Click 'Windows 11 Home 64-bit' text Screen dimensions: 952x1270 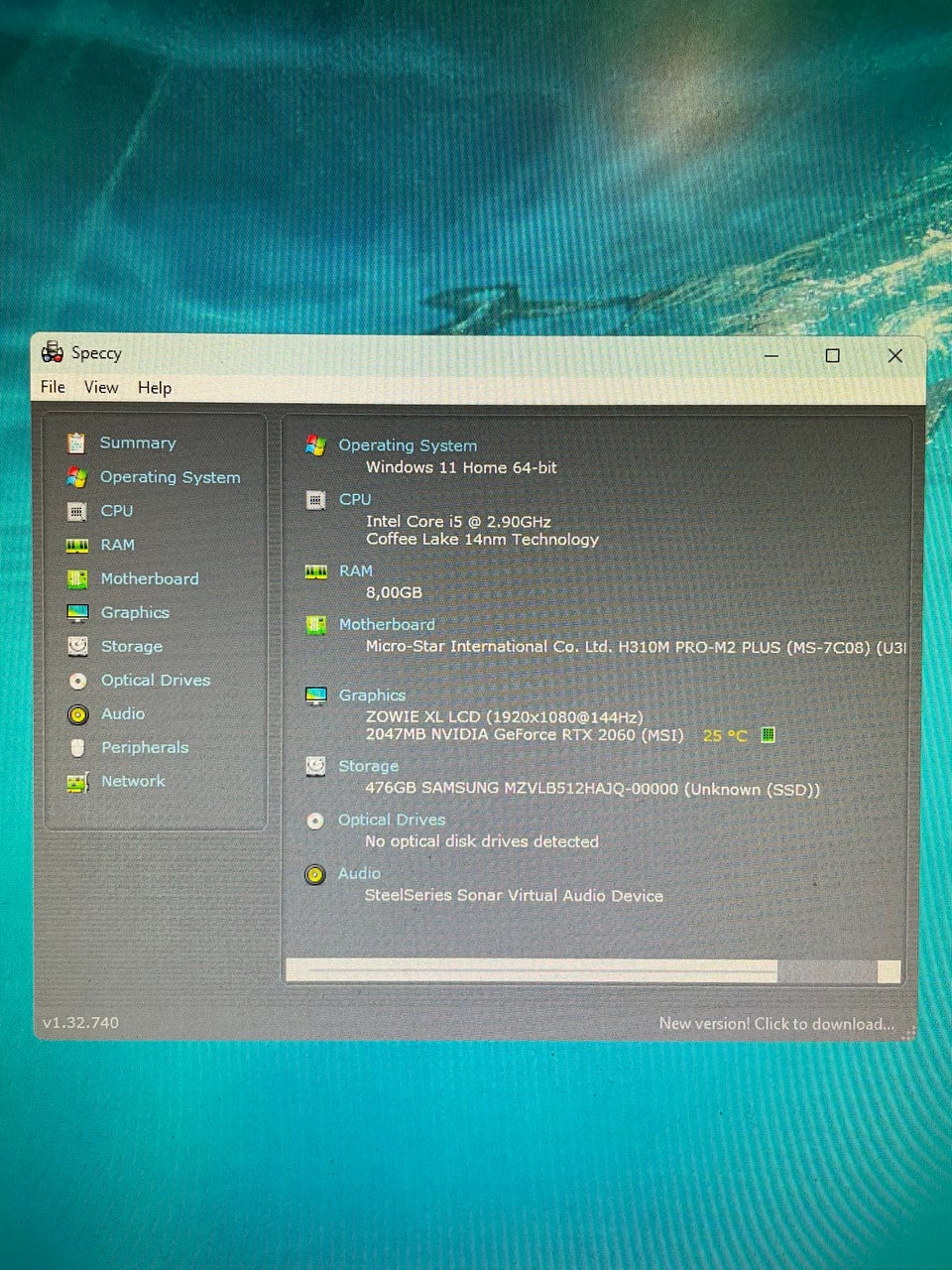(461, 467)
